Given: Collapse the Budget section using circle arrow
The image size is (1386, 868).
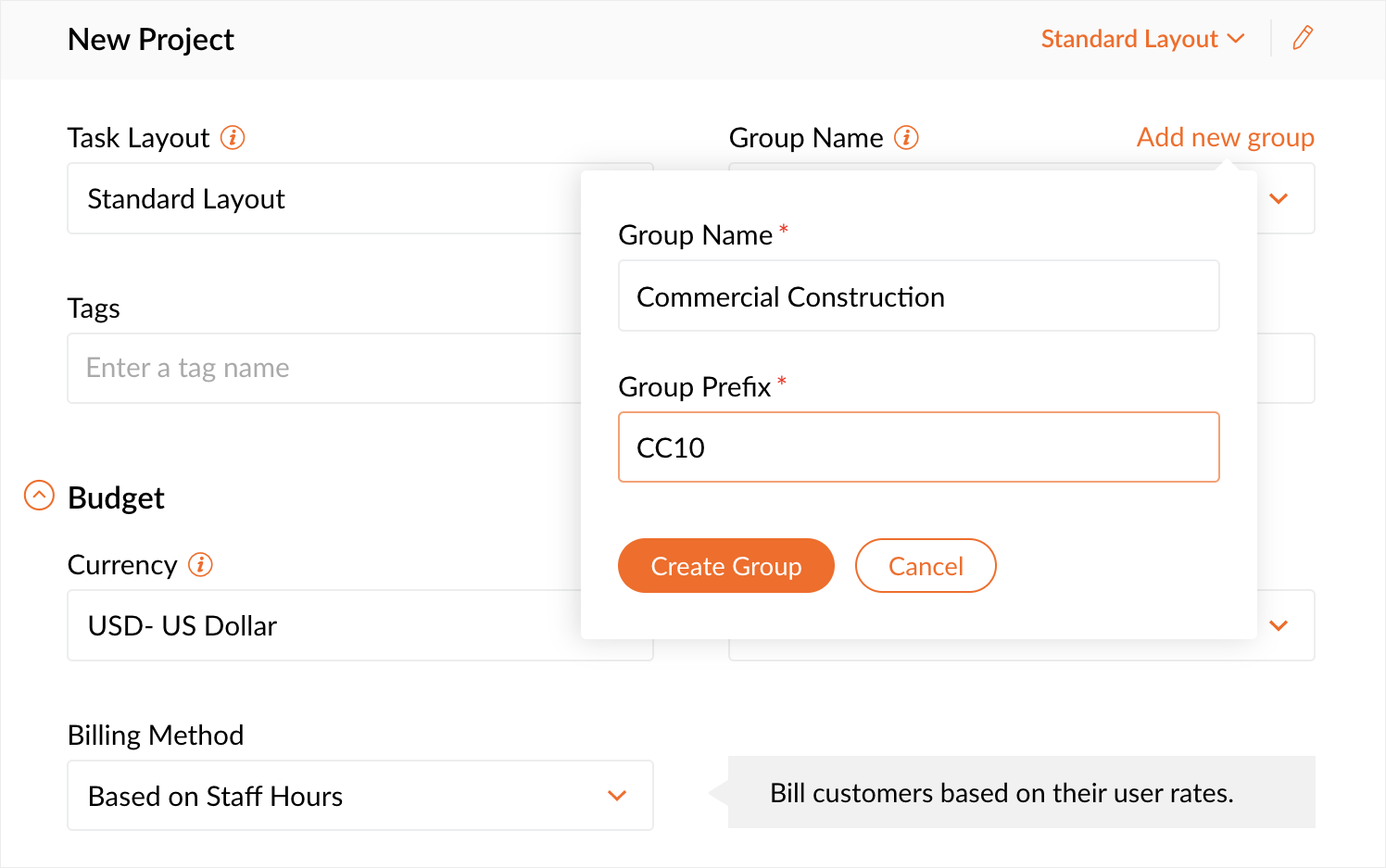Looking at the screenshot, I should [39, 496].
